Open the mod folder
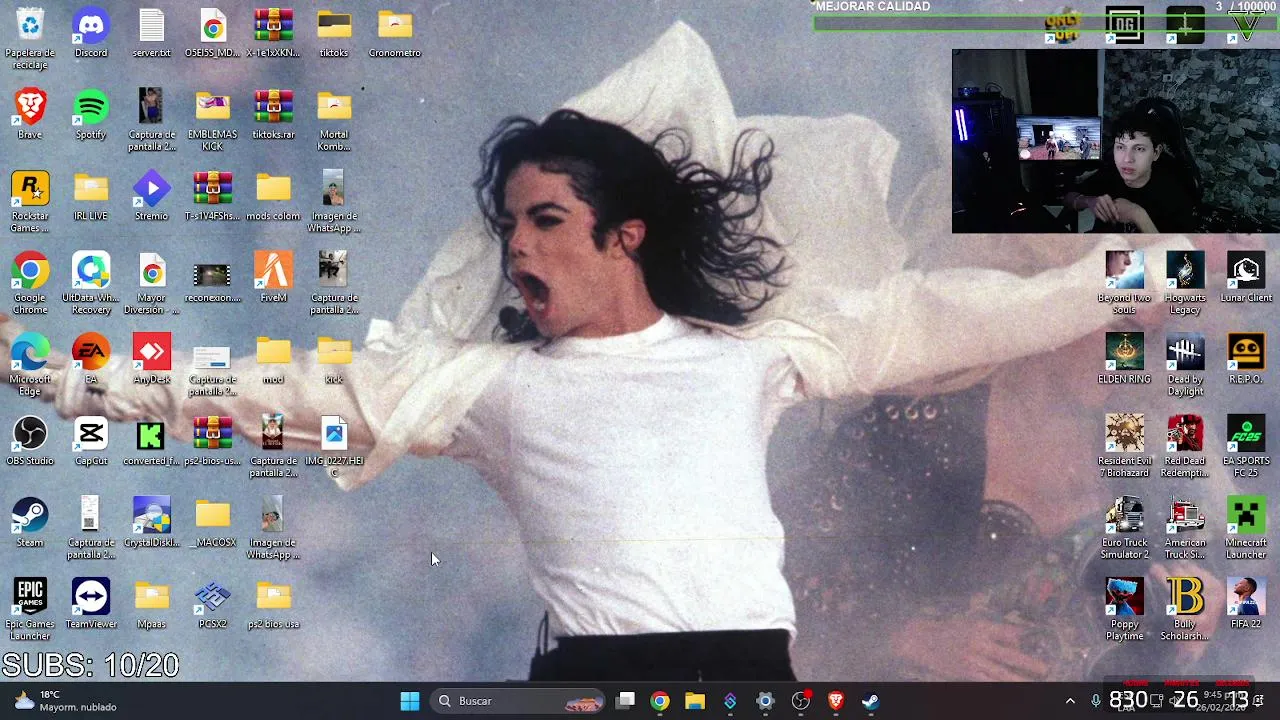The image size is (1280, 720). pyautogui.click(x=273, y=359)
